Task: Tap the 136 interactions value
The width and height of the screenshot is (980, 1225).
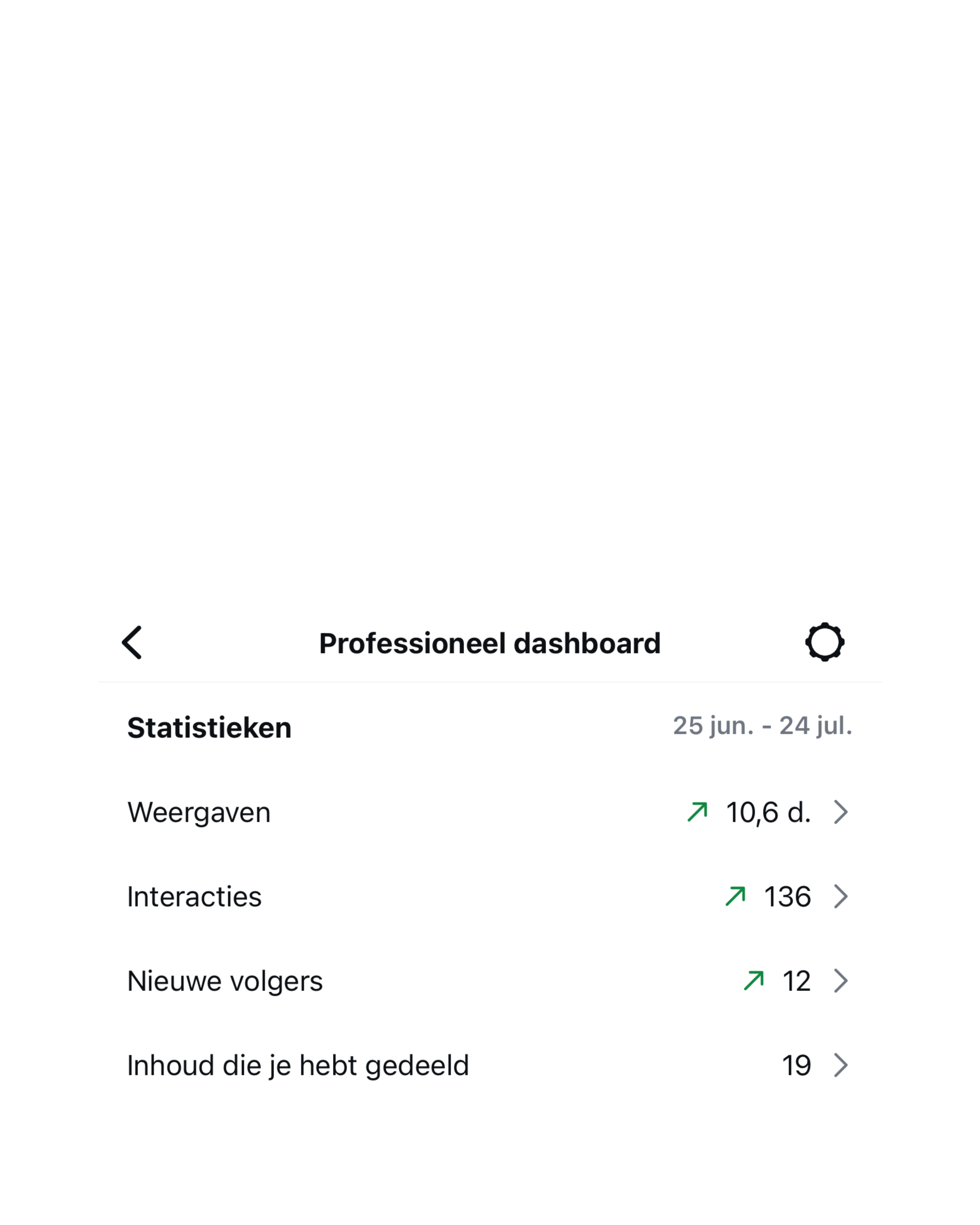Action: point(787,897)
